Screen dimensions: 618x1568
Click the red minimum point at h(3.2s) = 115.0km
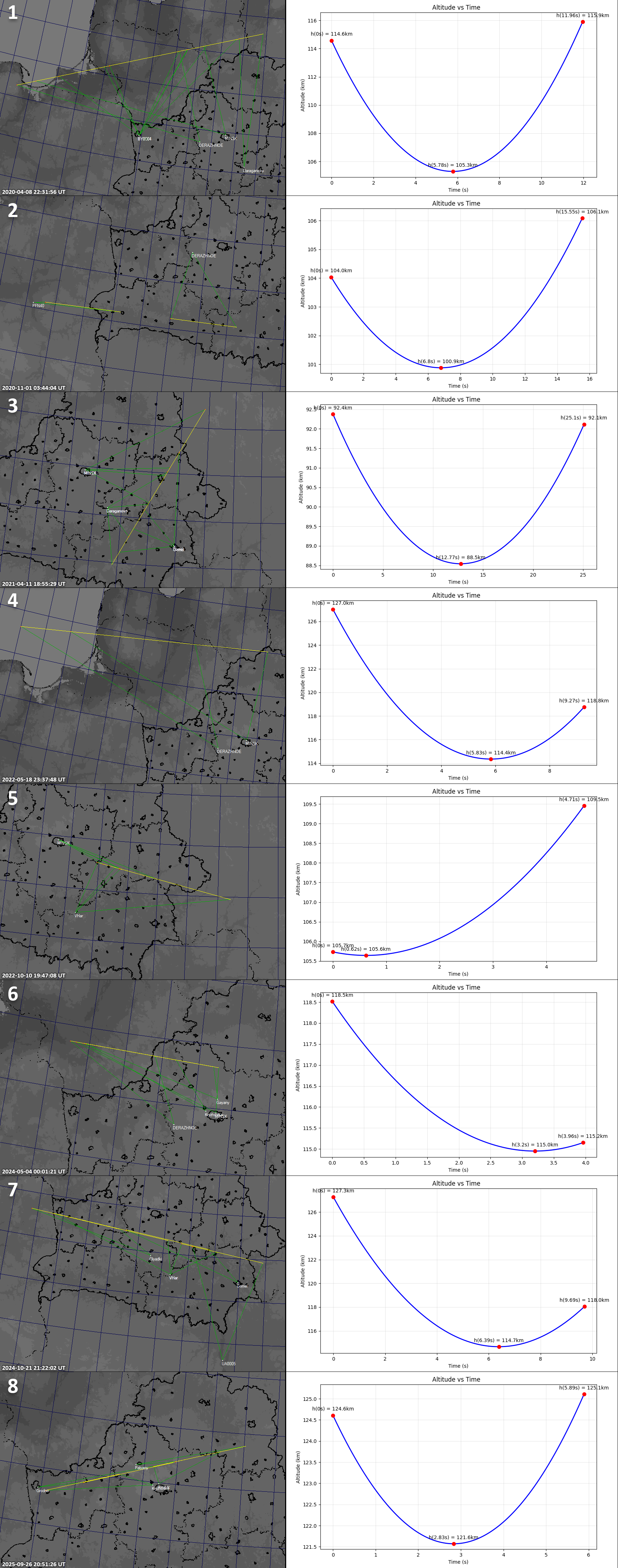tap(535, 1151)
